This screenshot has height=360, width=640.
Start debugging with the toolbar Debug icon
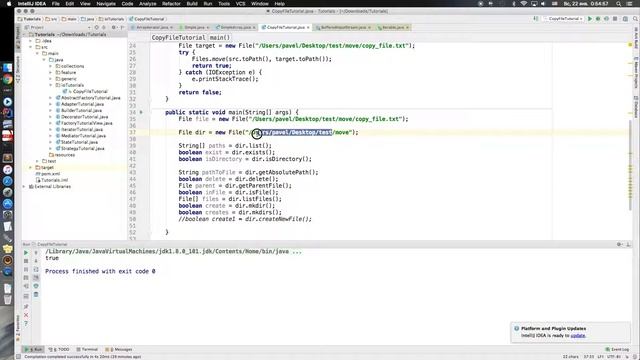pyautogui.click(x=598, y=19)
